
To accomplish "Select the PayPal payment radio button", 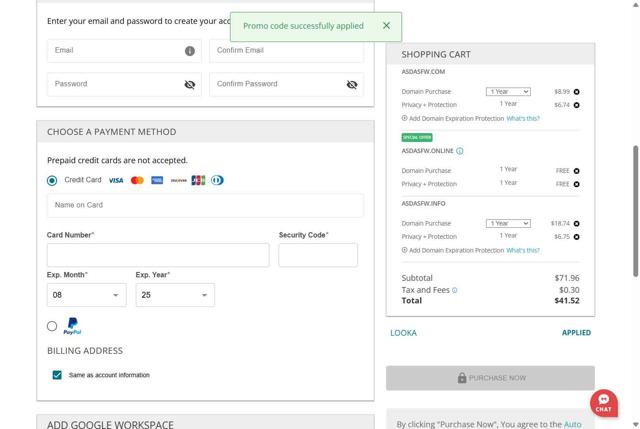I will [x=52, y=326].
